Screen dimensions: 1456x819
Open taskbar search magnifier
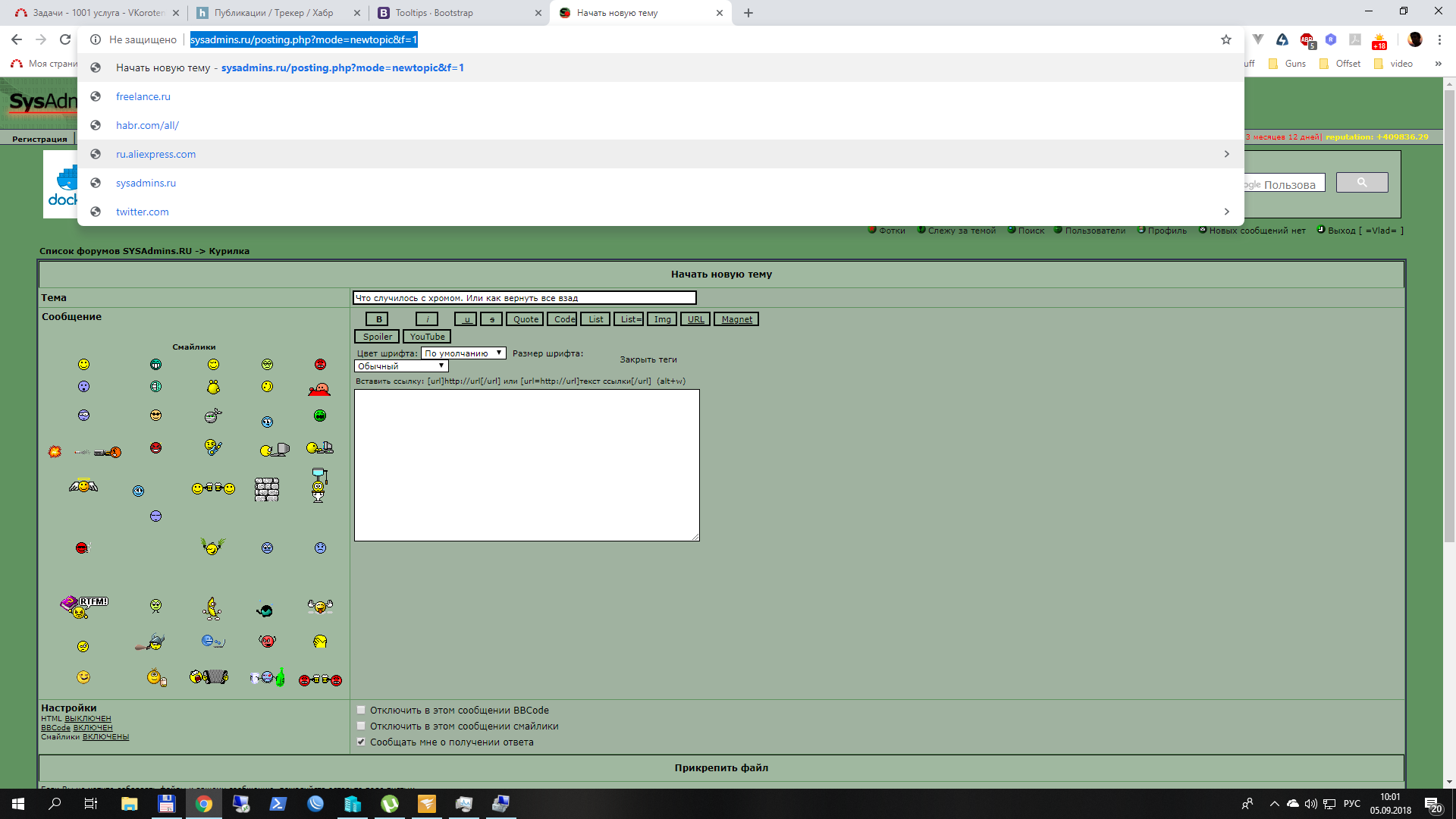tap(55, 804)
